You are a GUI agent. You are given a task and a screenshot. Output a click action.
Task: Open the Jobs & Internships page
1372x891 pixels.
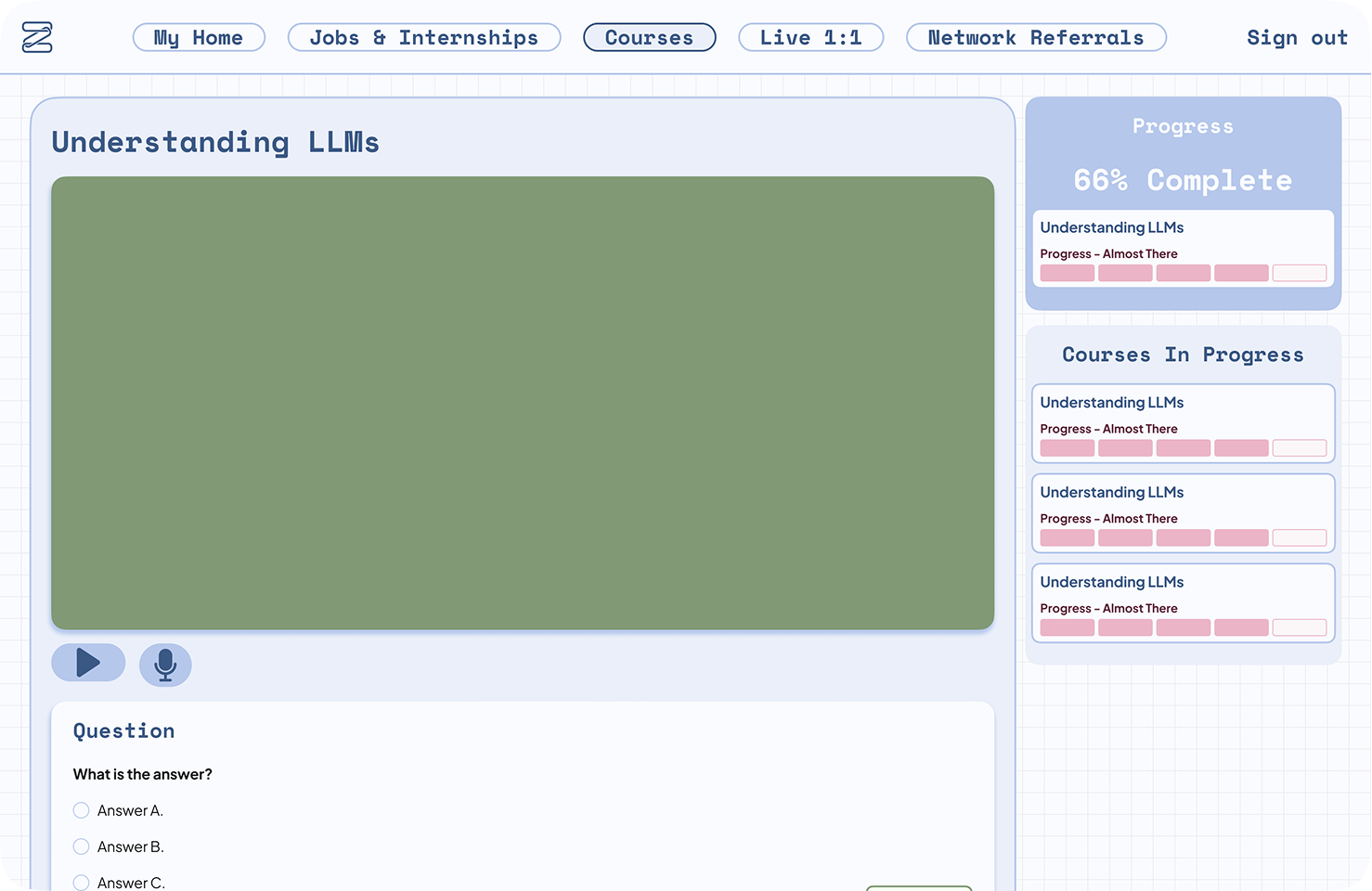click(x=424, y=37)
